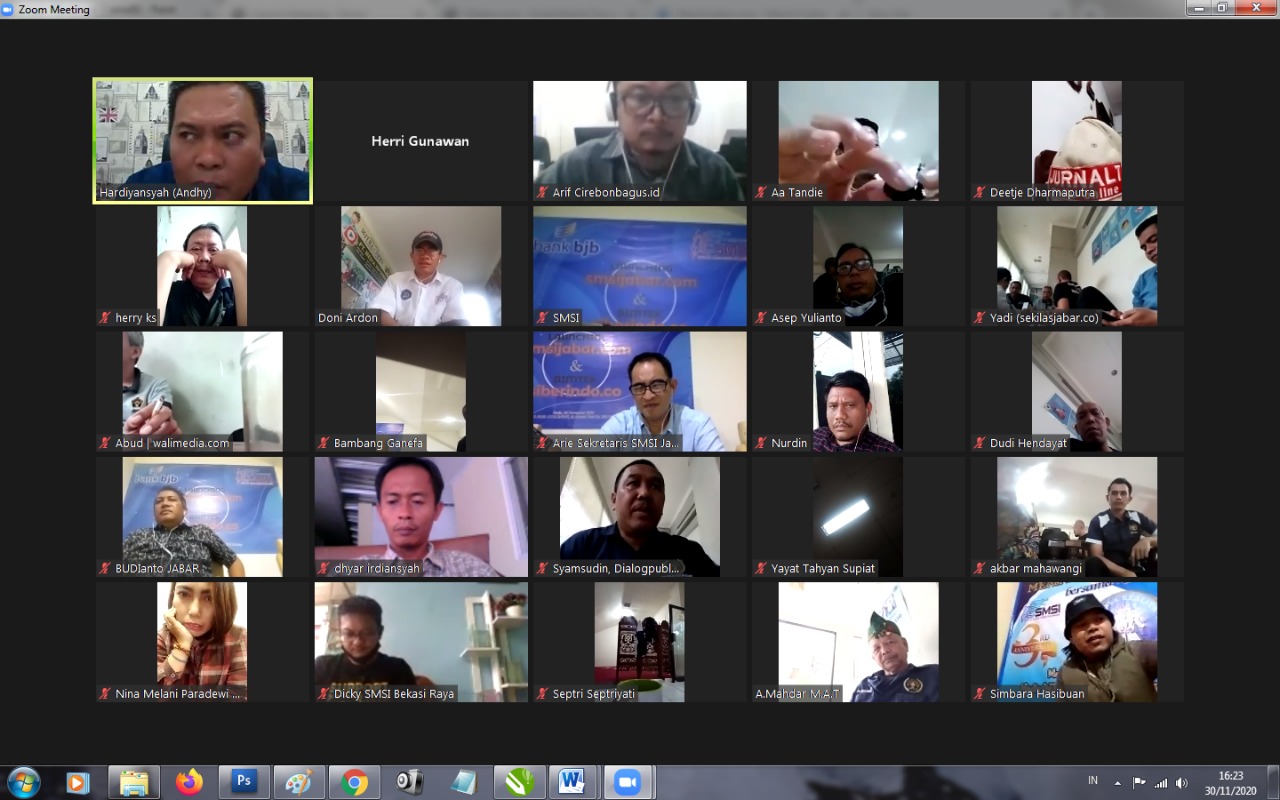Click the Zoom icon in the taskbar
Screen dimensions: 1280x800
(627, 781)
